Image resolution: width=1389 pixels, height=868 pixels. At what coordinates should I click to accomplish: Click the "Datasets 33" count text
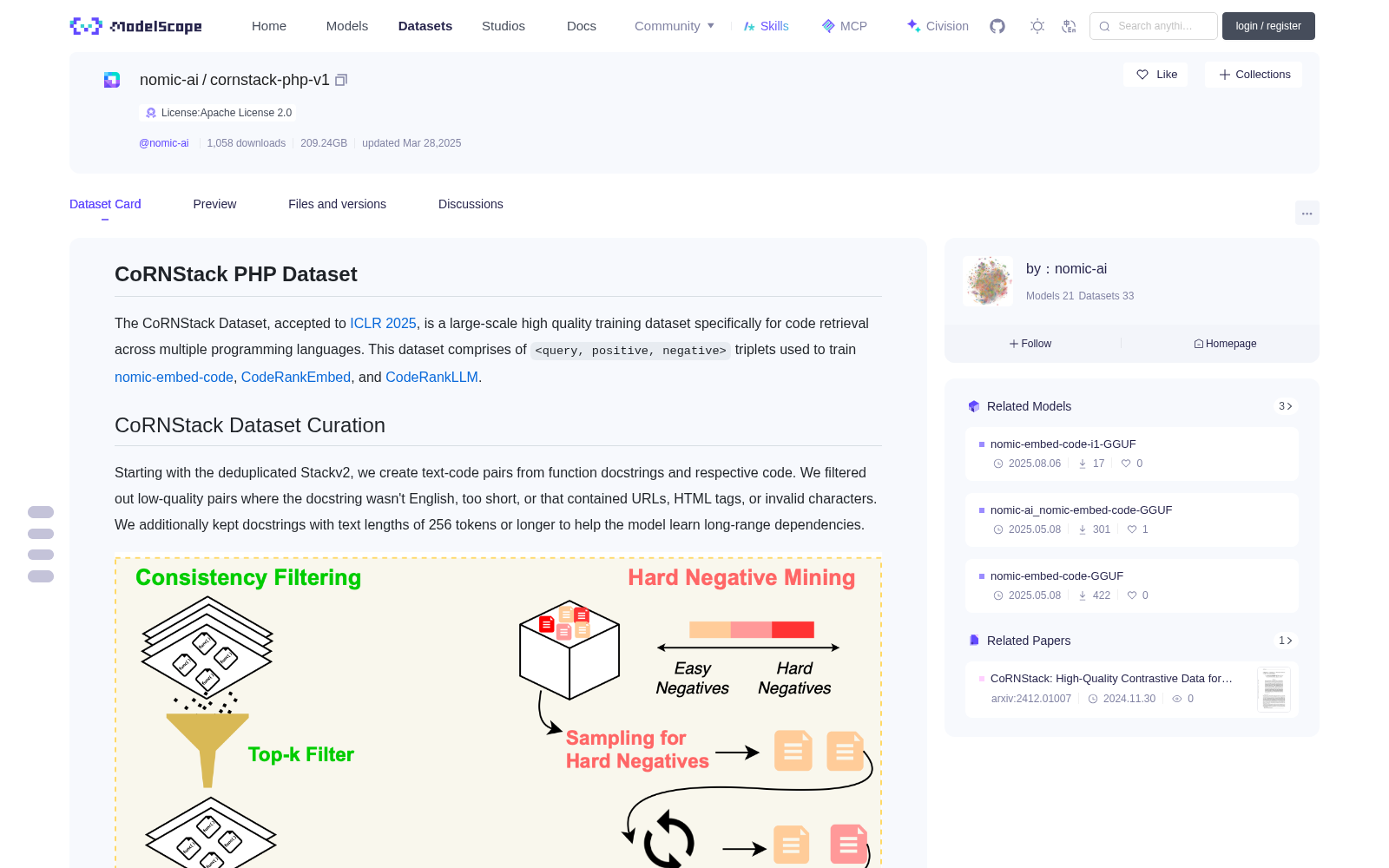click(x=1106, y=296)
